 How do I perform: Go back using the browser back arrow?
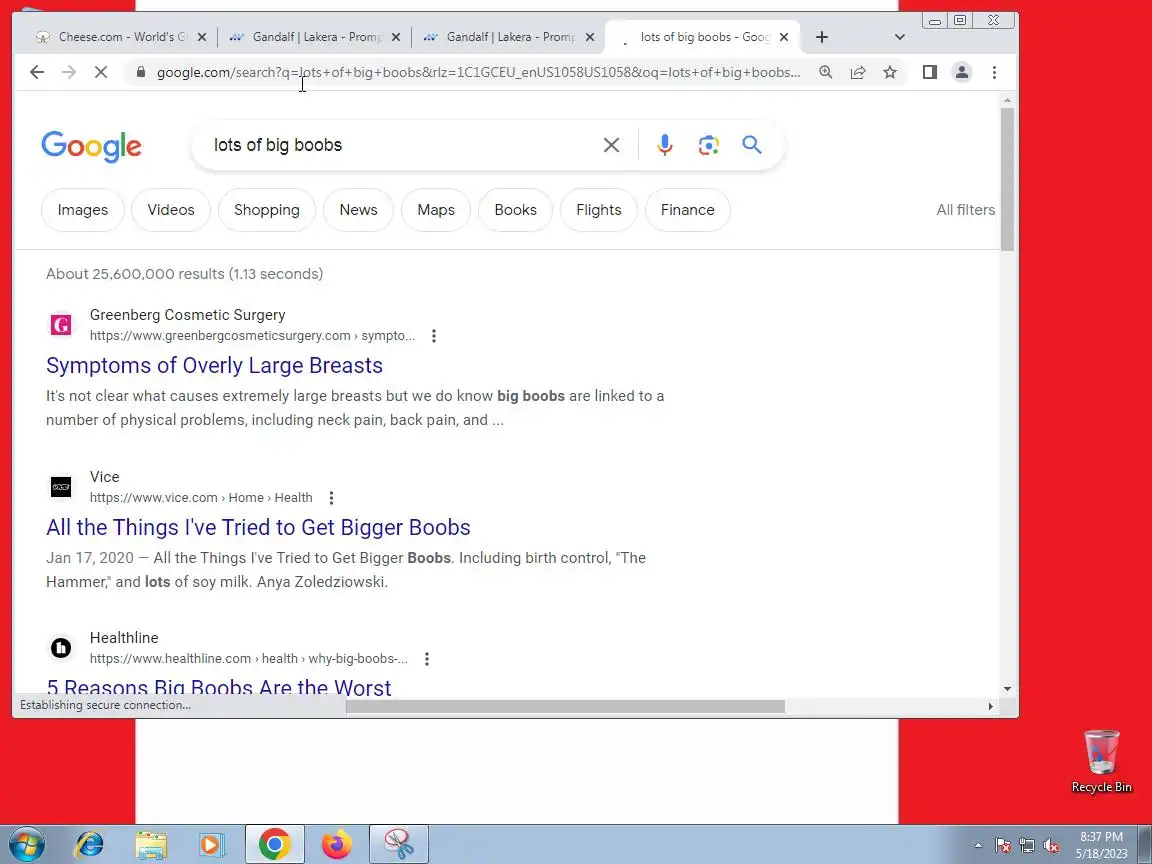pos(37,72)
